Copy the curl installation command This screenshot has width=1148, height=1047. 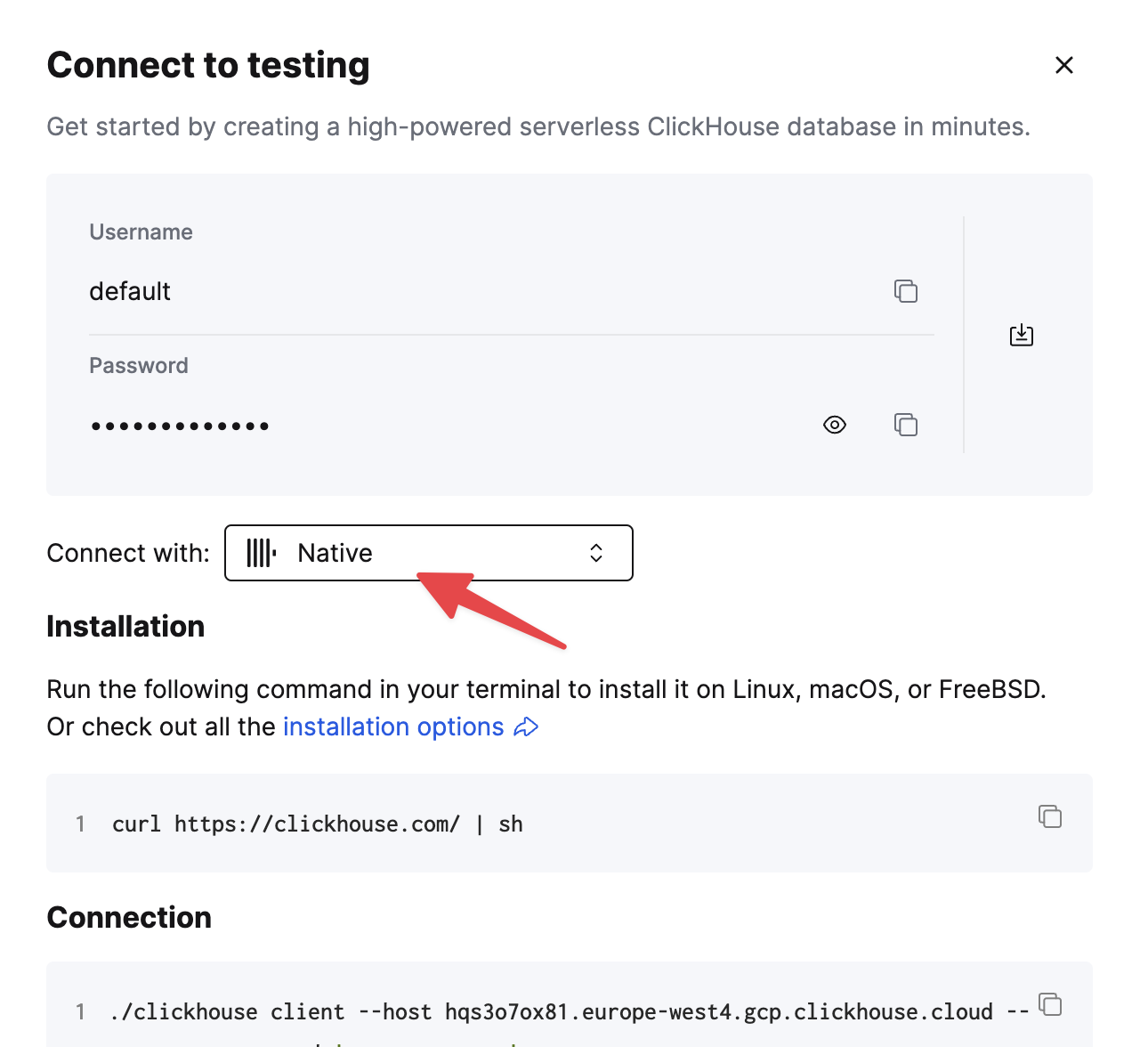(1050, 816)
